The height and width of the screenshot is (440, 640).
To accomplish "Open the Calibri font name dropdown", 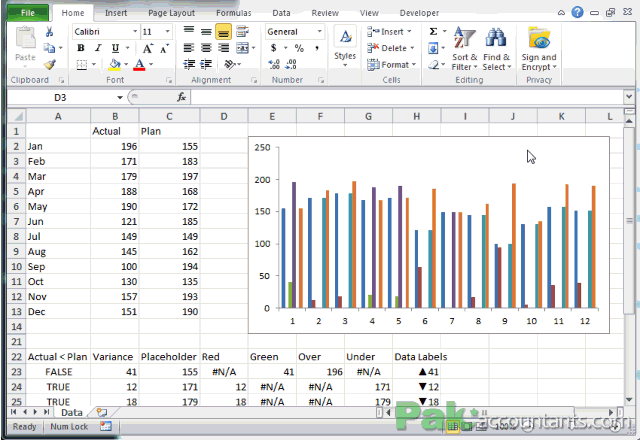I will coord(135,31).
